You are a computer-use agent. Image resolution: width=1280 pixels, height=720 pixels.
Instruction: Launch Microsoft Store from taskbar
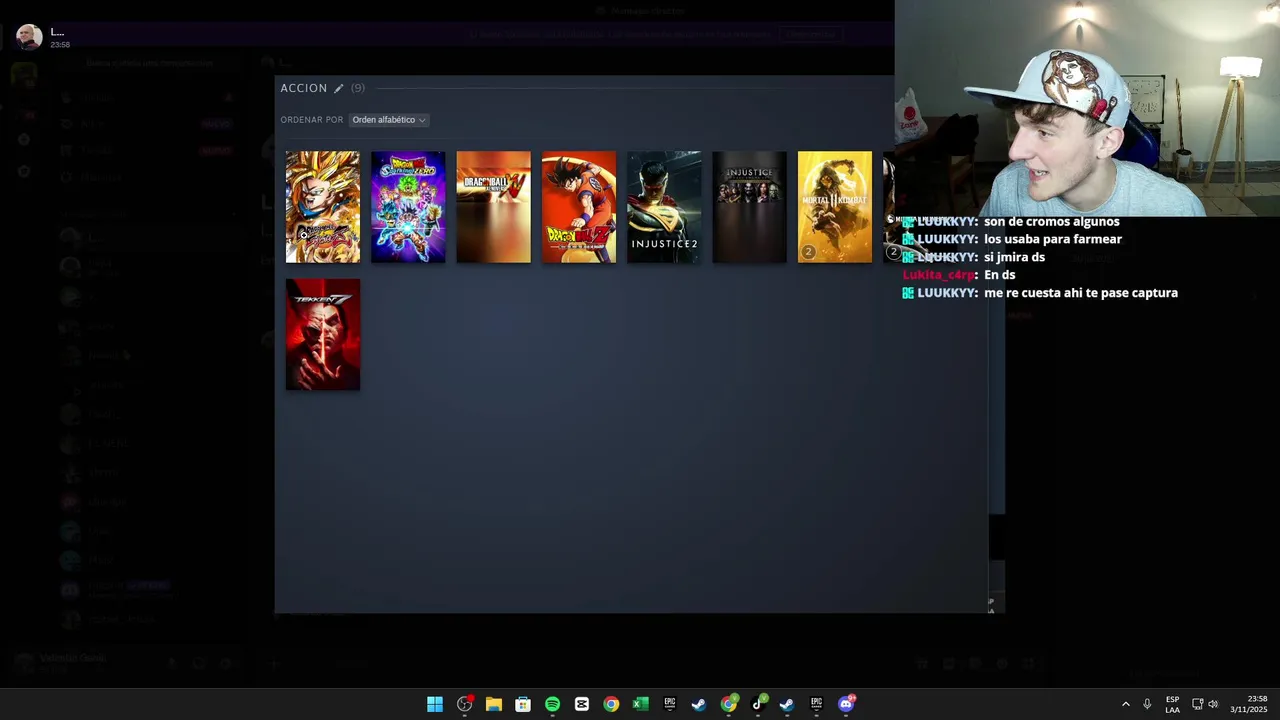click(x=523, y=704)
